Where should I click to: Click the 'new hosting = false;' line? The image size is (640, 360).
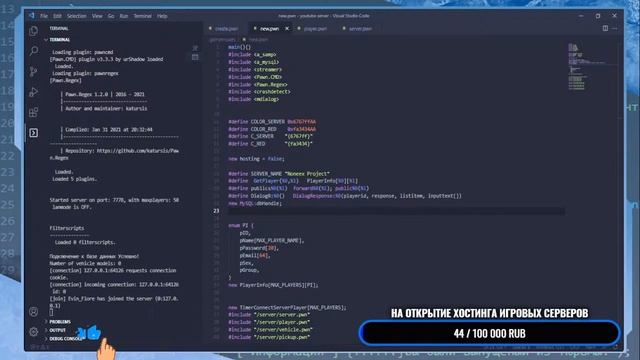[256, 159]
